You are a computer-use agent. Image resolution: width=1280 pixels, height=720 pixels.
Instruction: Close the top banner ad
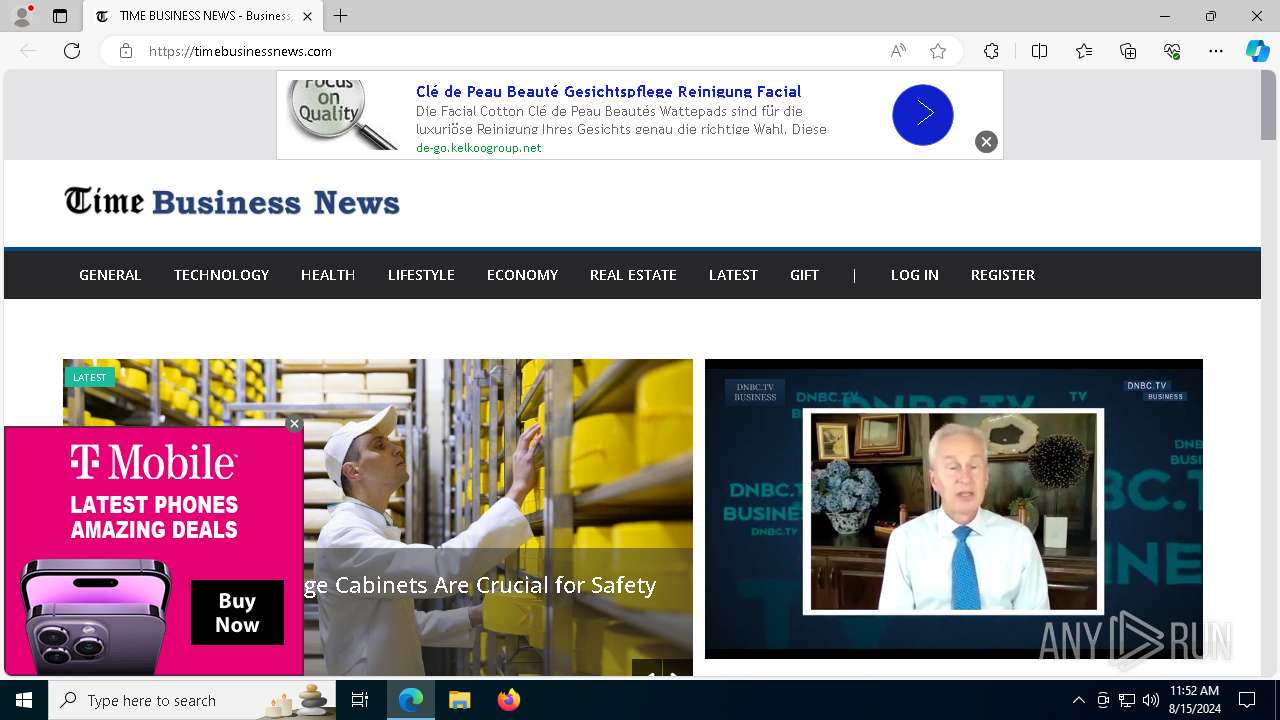pos(986,142)
